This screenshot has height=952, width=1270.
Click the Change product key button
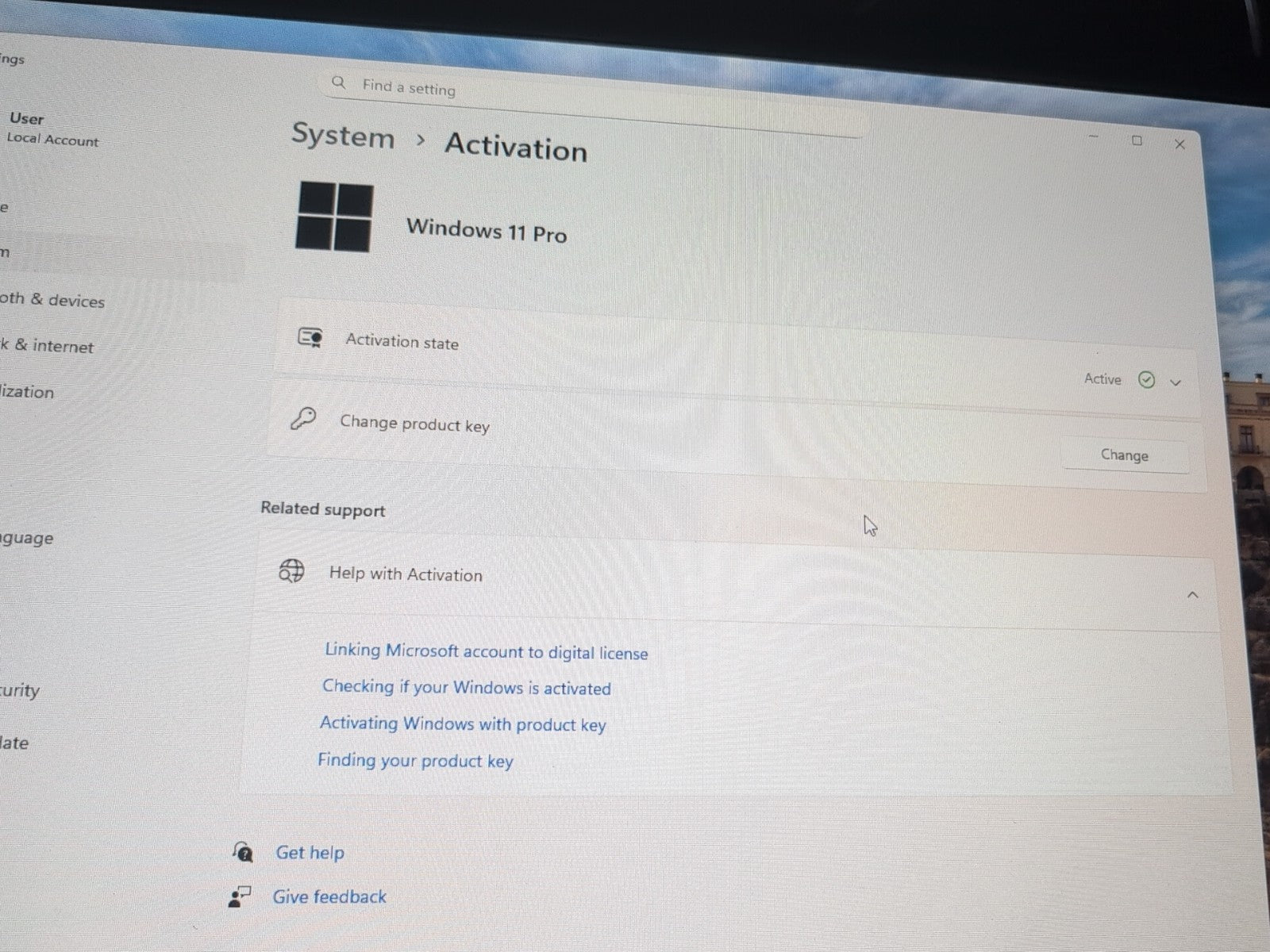pyautogui.click(x=1125, y=455)
